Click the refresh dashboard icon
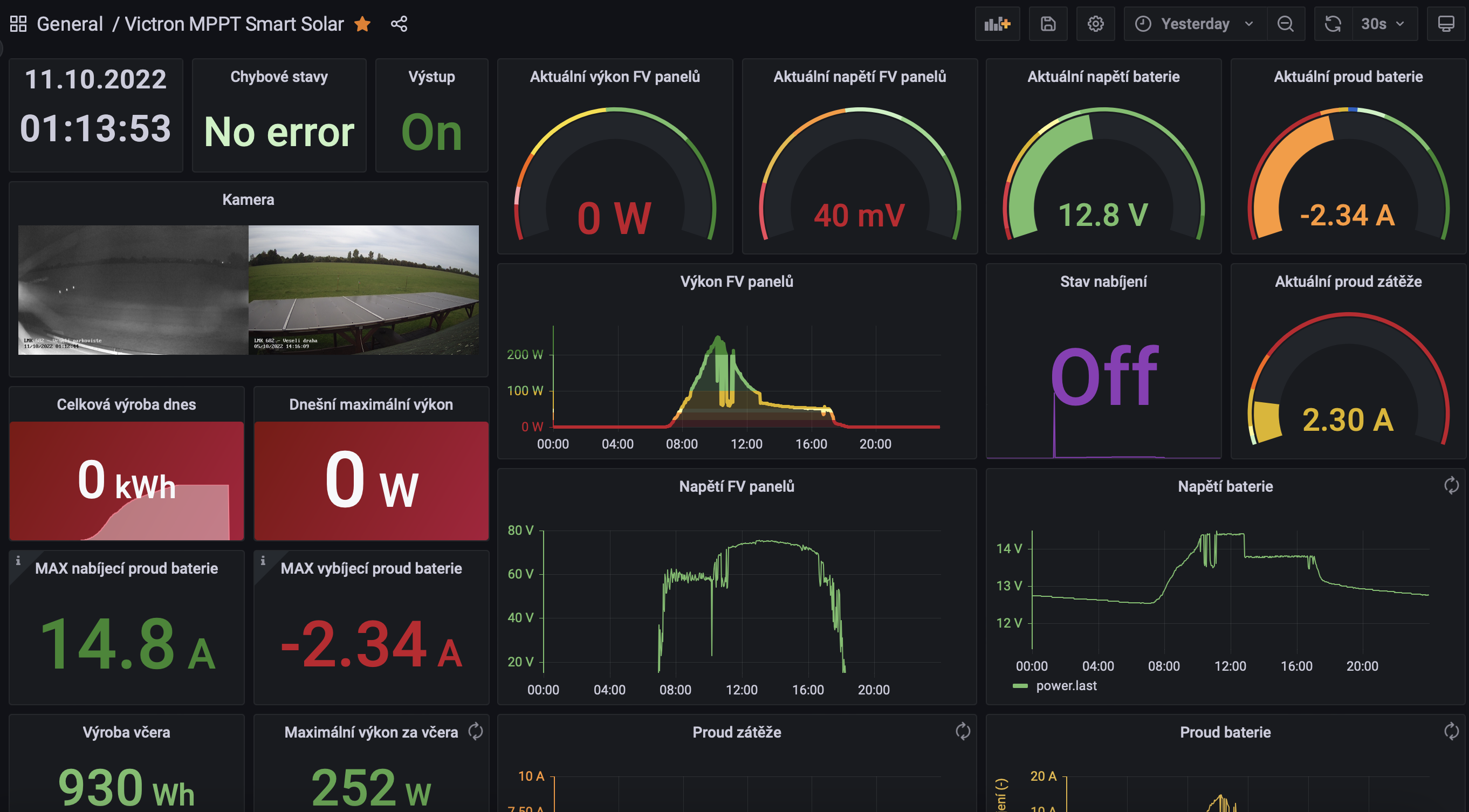This screenshot has height=812, width=1469. 1333,24
